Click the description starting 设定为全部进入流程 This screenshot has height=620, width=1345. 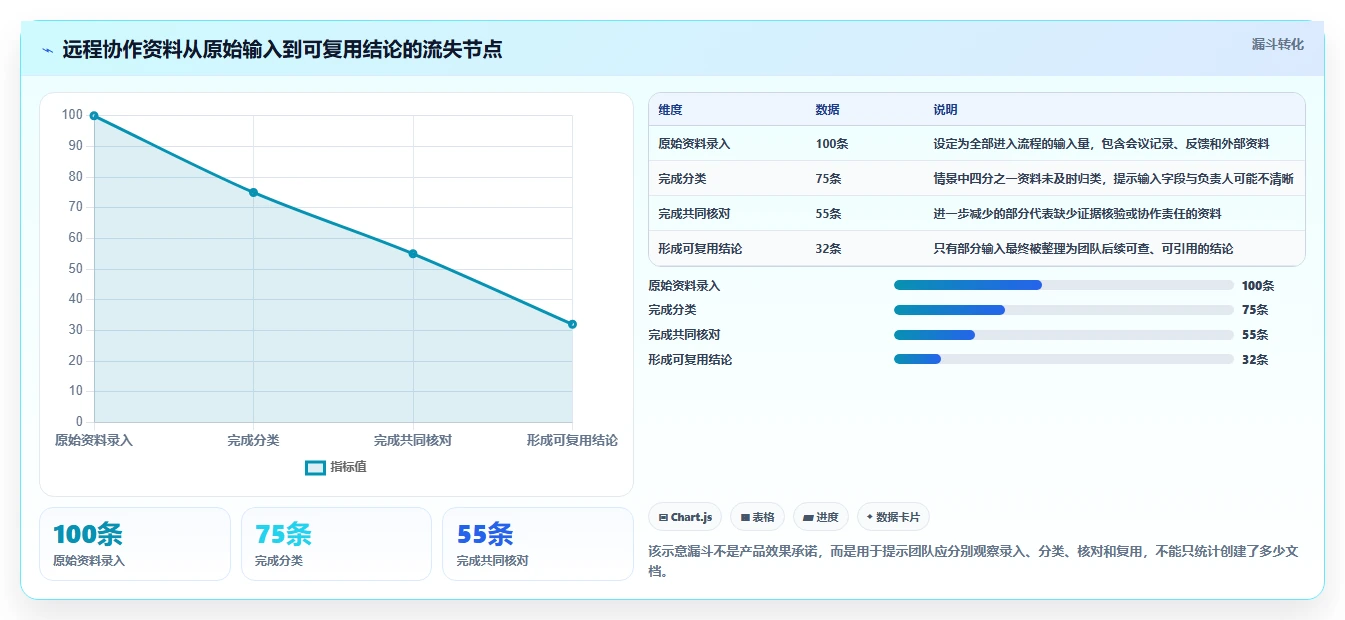[1101, 143]
